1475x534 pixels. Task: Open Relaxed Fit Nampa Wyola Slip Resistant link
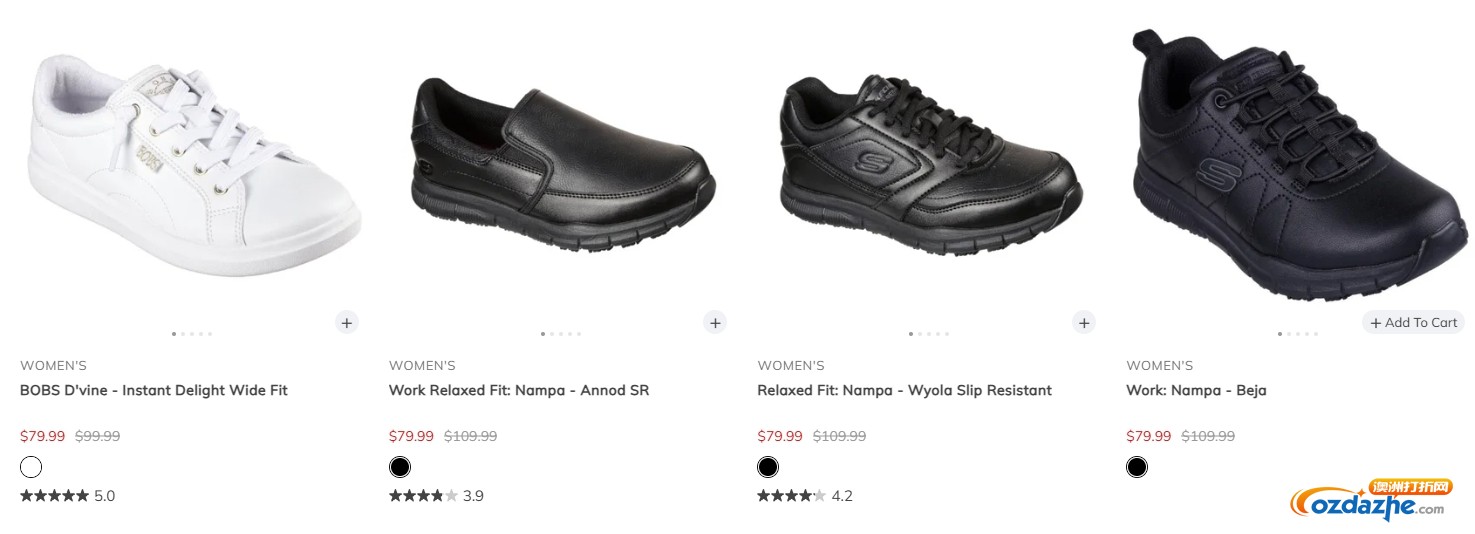(x=904, y=390)
